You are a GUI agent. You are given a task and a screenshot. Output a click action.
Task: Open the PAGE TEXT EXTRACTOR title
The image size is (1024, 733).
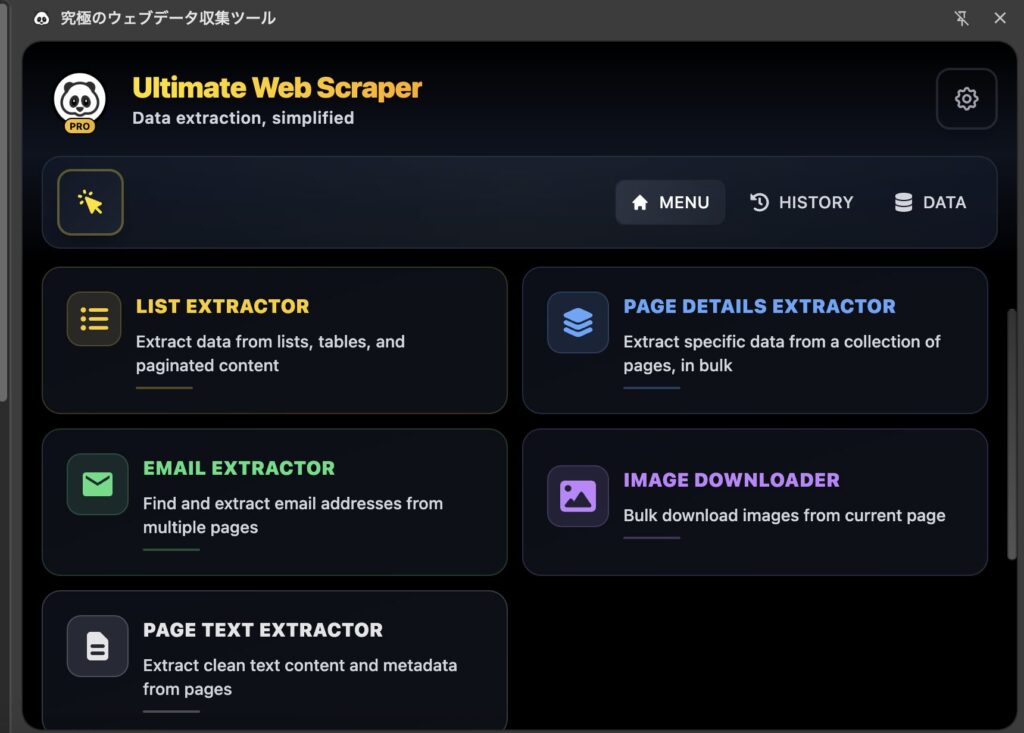263,630
